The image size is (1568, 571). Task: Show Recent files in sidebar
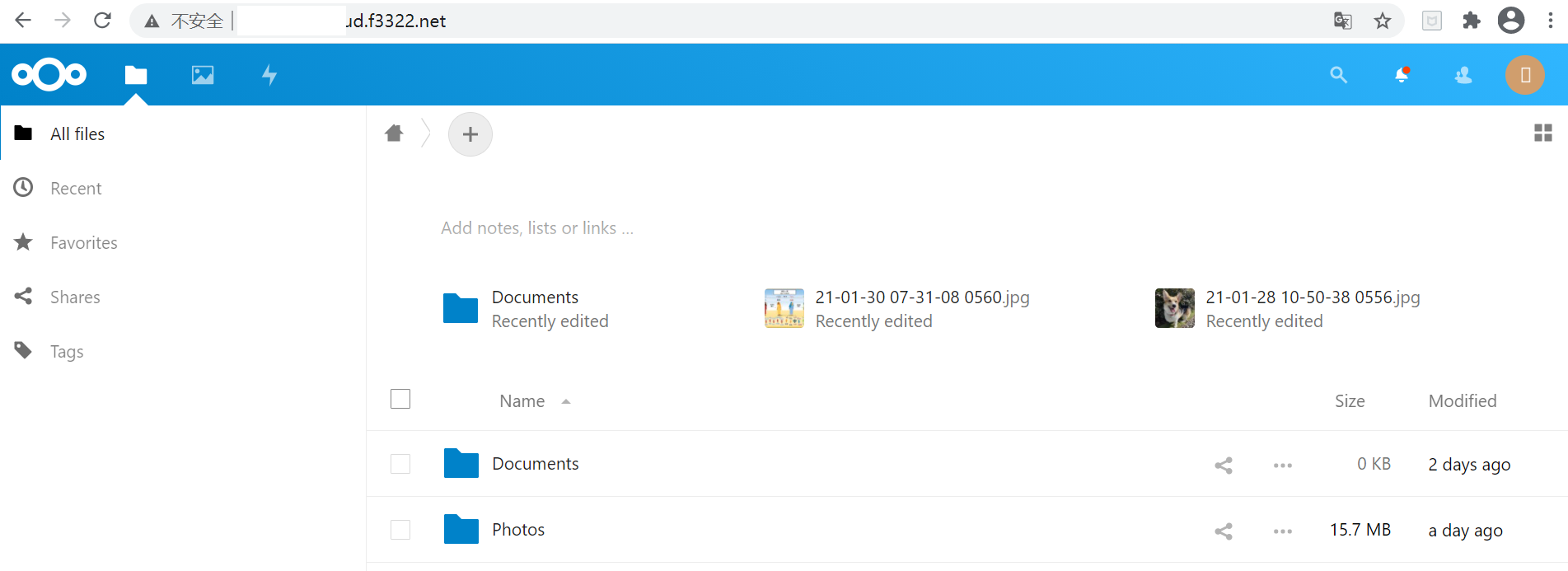(76, 189)
